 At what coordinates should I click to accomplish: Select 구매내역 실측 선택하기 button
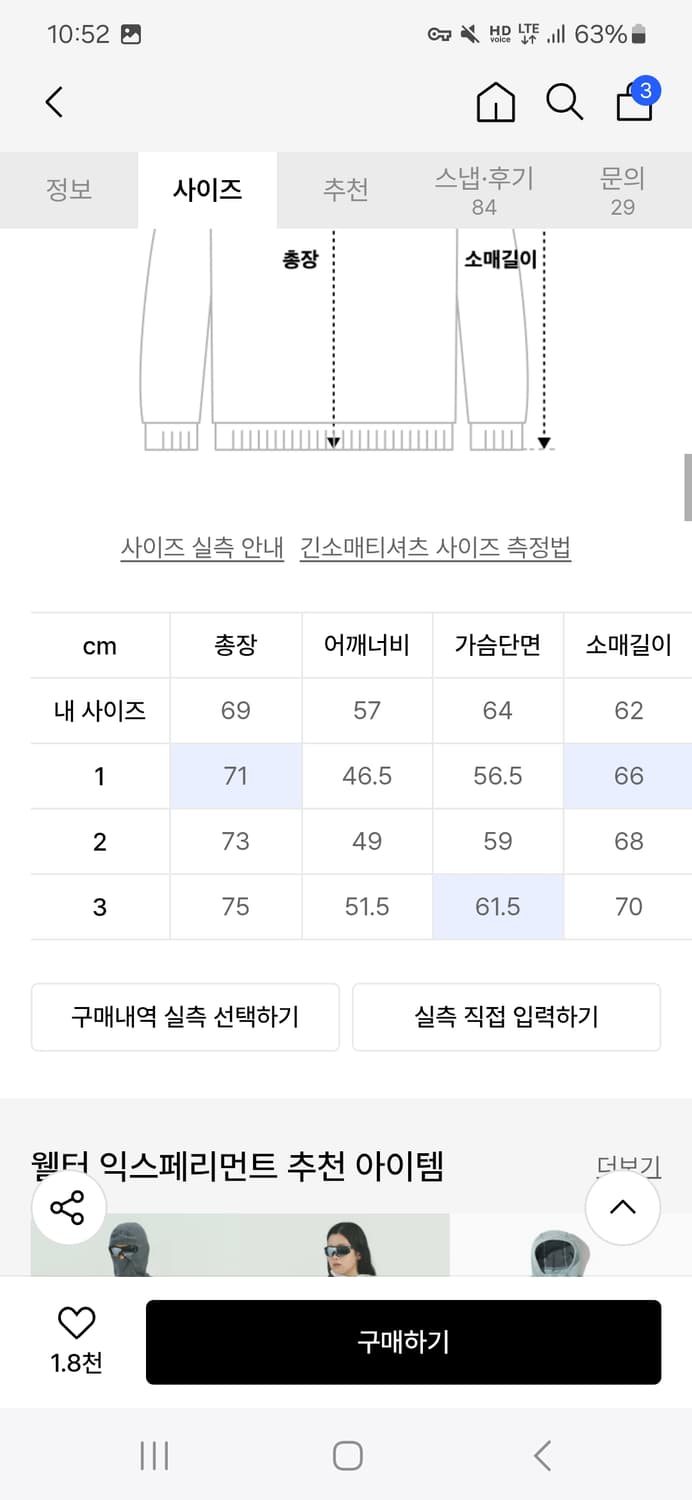[186, 1017]
